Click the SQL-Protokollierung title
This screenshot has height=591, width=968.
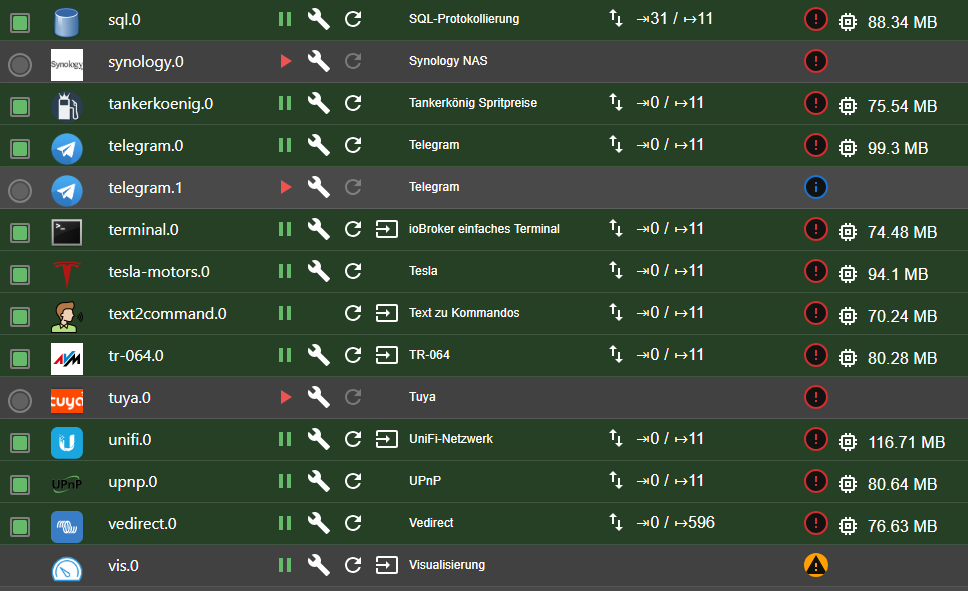coord(464,19)
